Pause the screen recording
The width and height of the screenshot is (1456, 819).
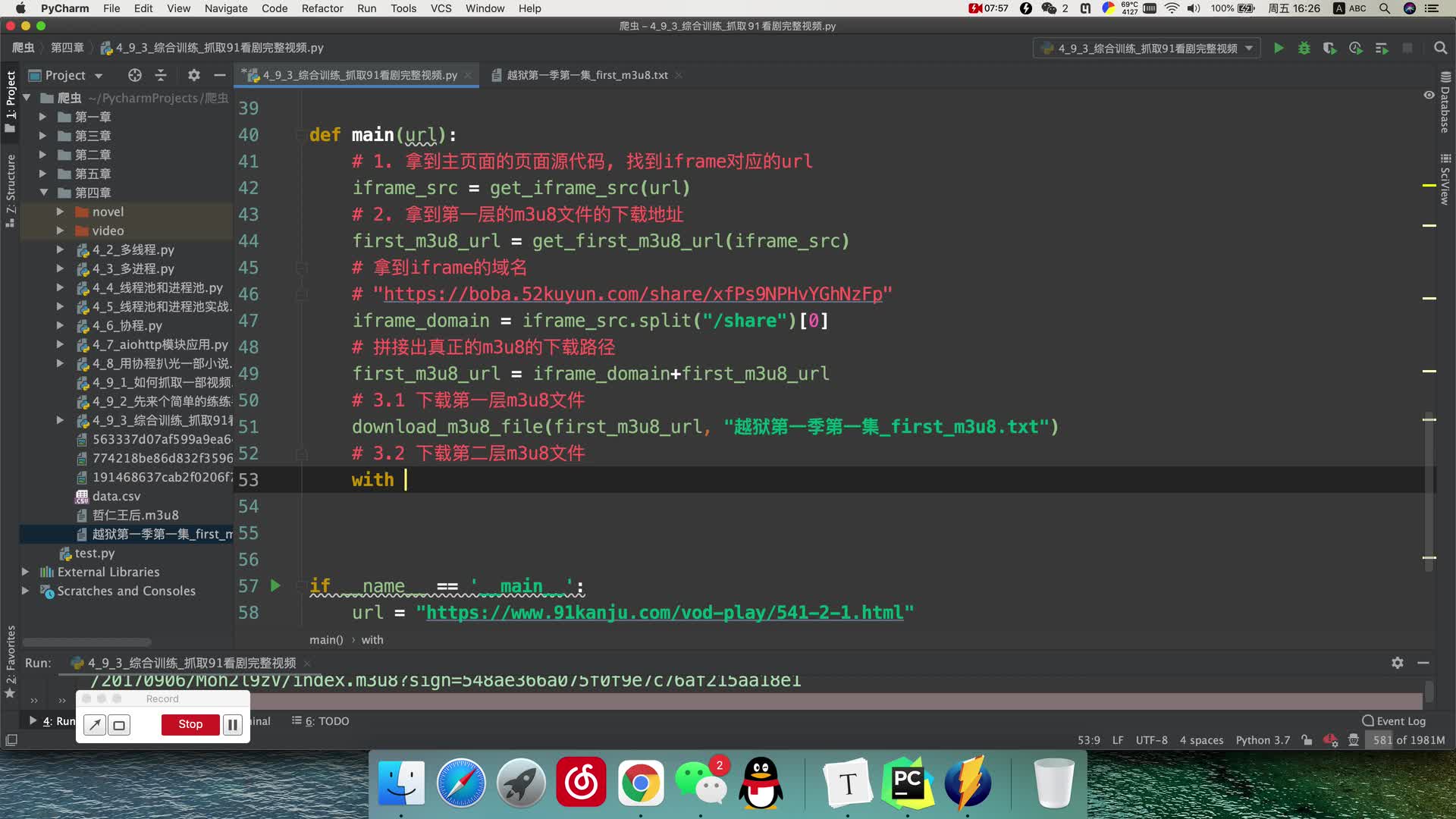pyautogui.click(x=233, y=725)
